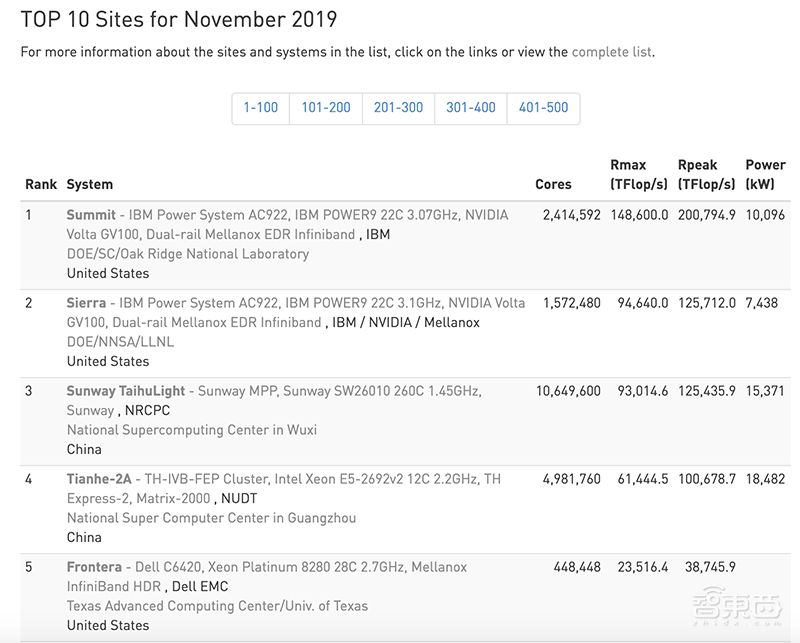Switch to the 201-300 range
This screenshot has width=800, height=643.
[x=398, y=108]
